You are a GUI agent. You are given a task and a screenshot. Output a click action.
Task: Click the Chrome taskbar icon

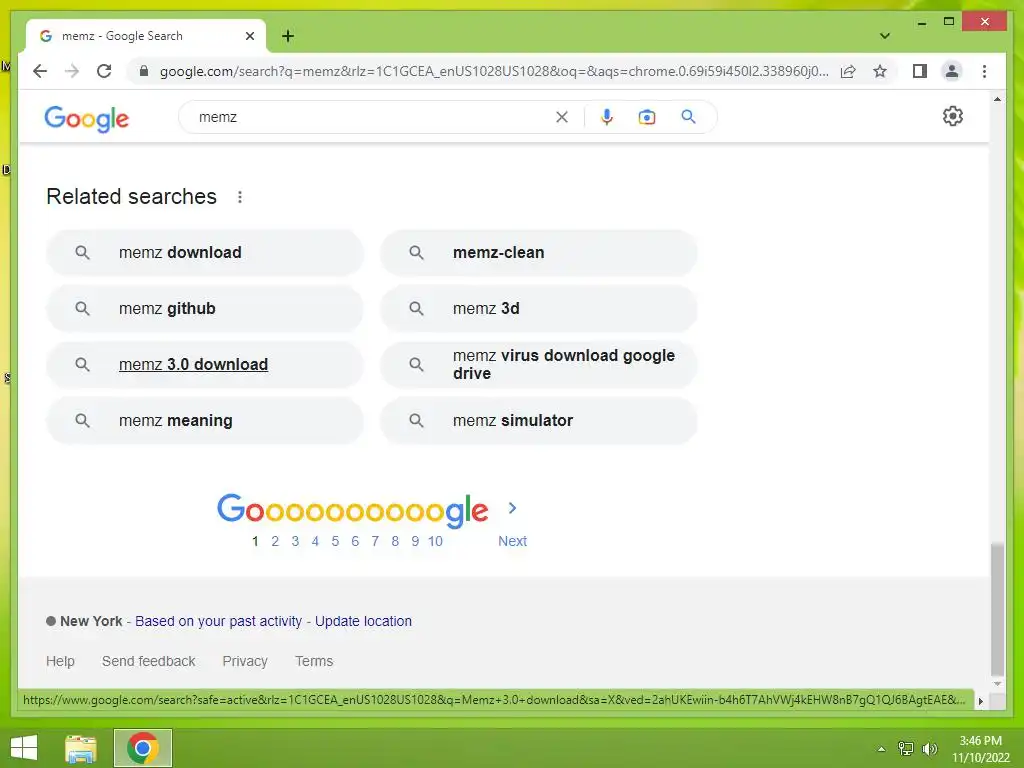pyautogui.click(x=142, y=748)
